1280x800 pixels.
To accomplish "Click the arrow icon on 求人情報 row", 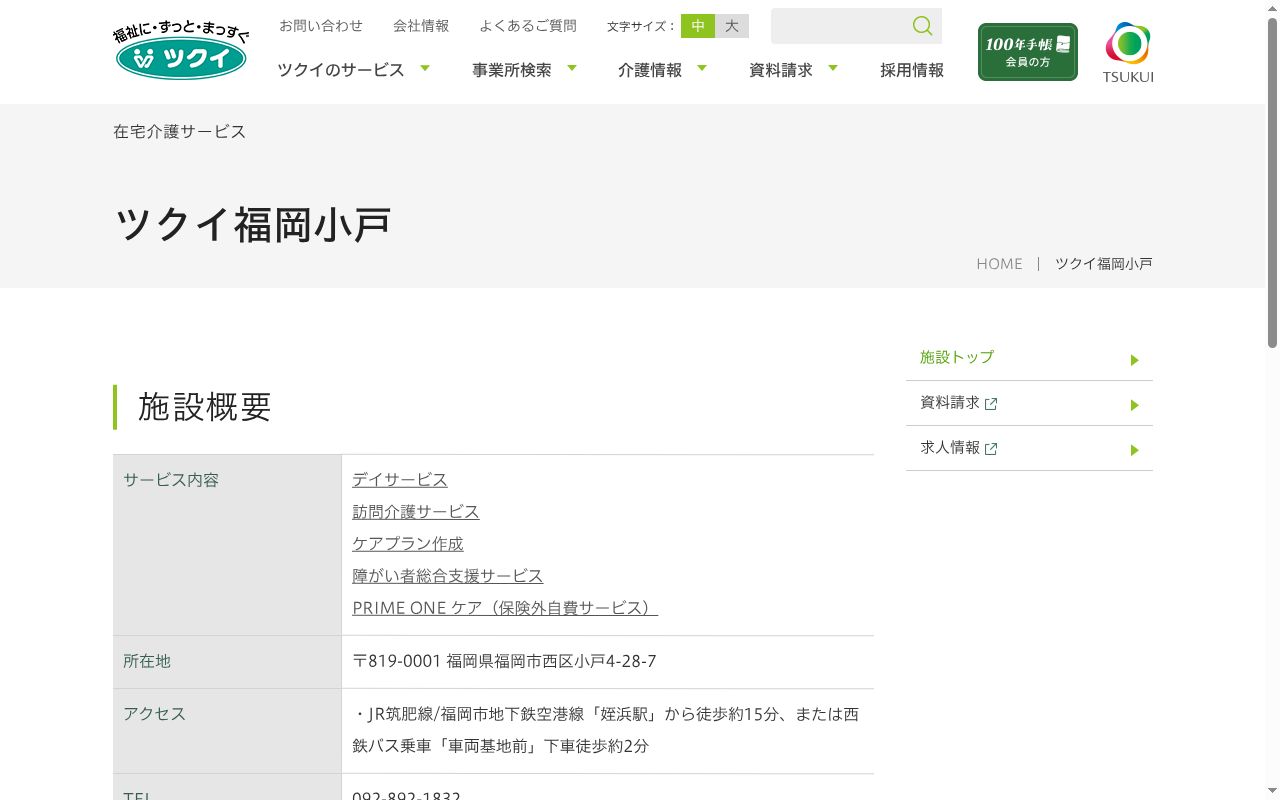I will 1135,450.
